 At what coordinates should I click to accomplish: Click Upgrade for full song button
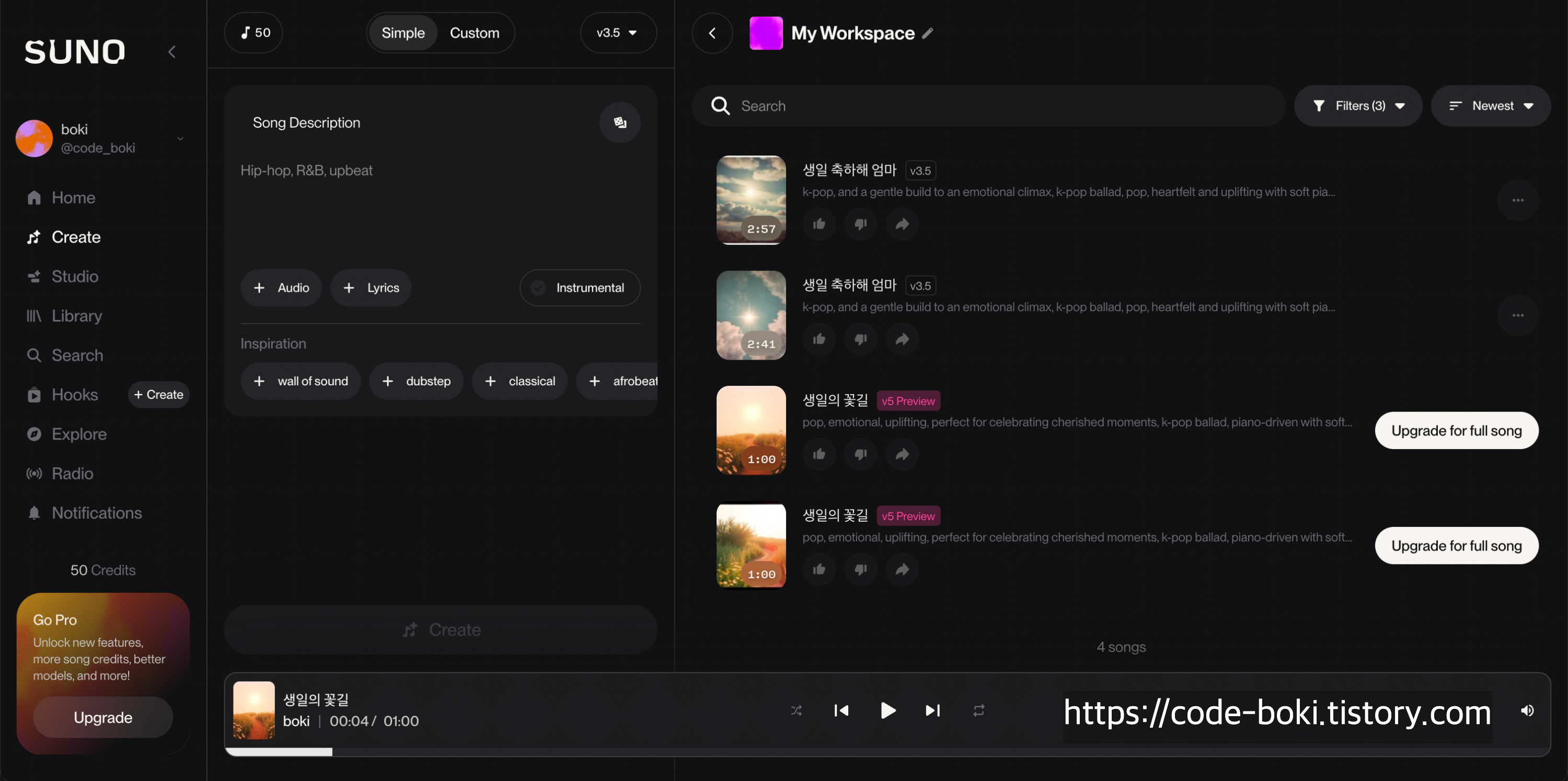[x=1456, y=431]
